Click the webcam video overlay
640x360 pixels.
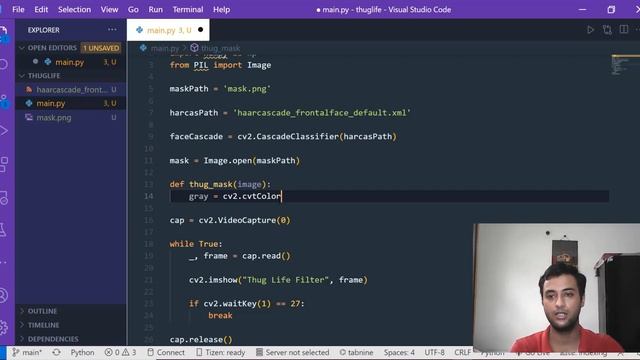(x=557, y=287)
